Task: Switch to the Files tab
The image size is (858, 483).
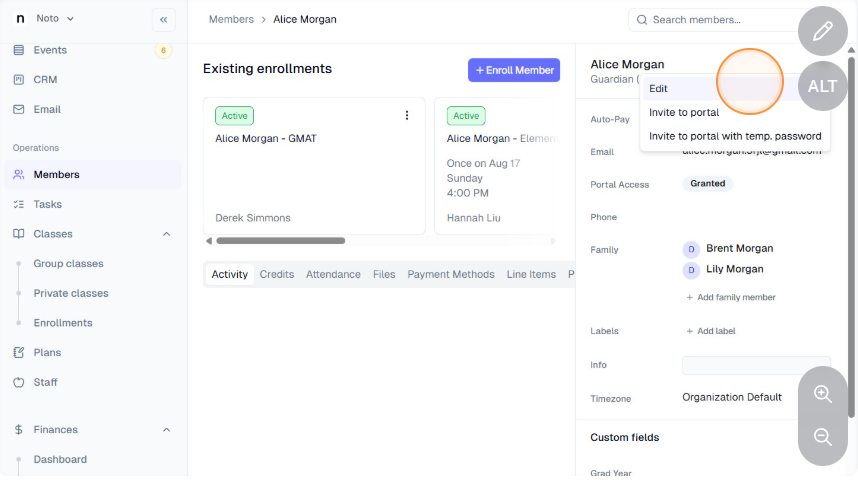Action: tap(384, 275)
